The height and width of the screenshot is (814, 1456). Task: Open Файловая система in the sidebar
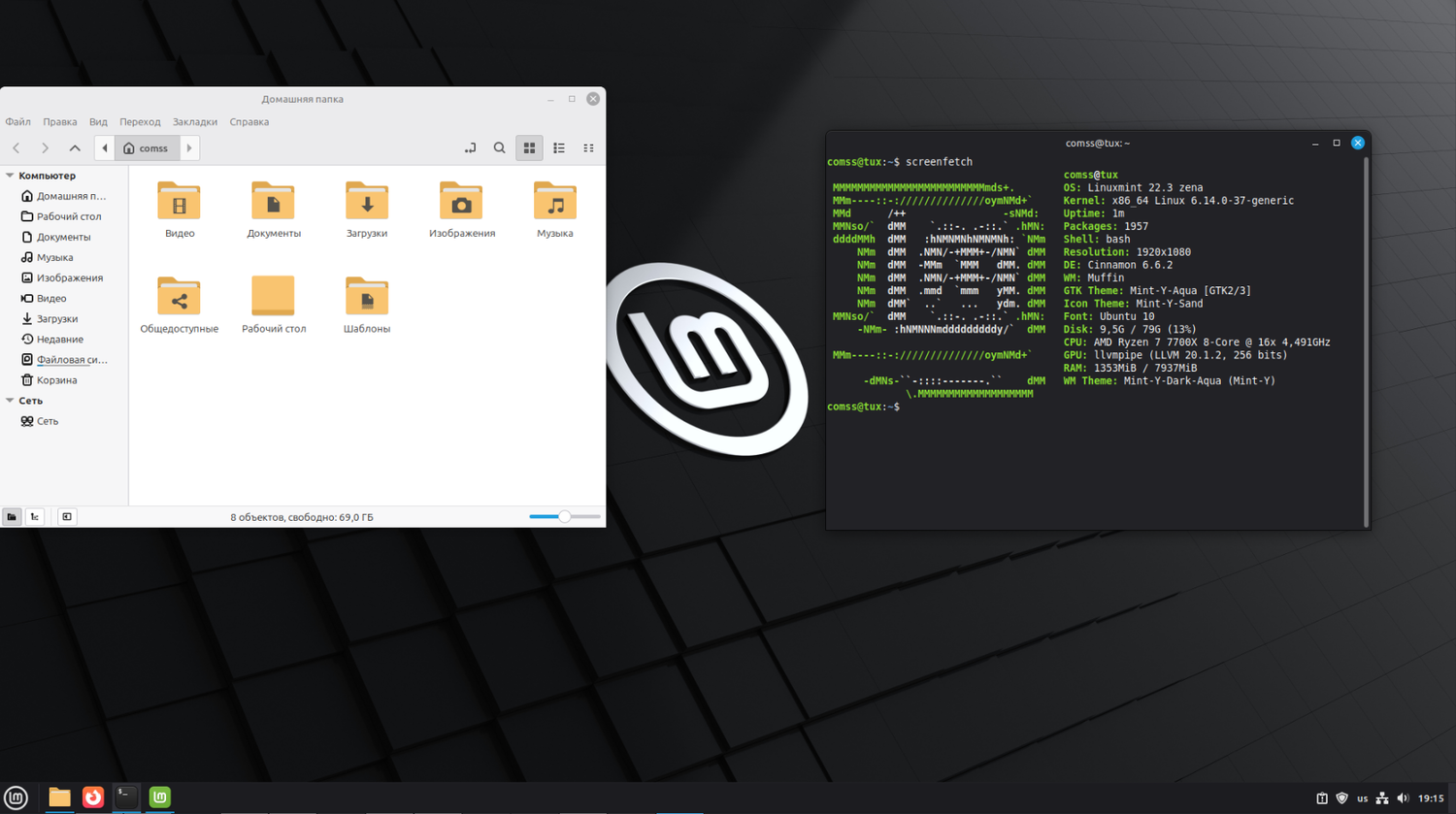[64, 360]
